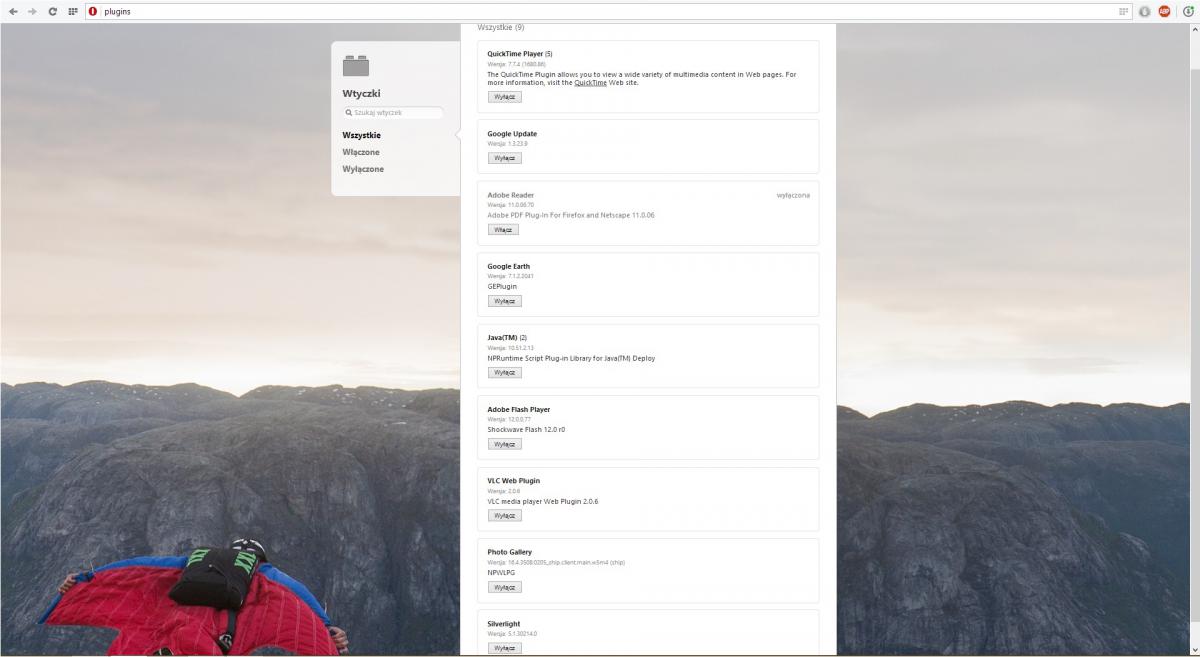
Task: Select the Wszystkie filter in sidebar
Action: point(361,135)
